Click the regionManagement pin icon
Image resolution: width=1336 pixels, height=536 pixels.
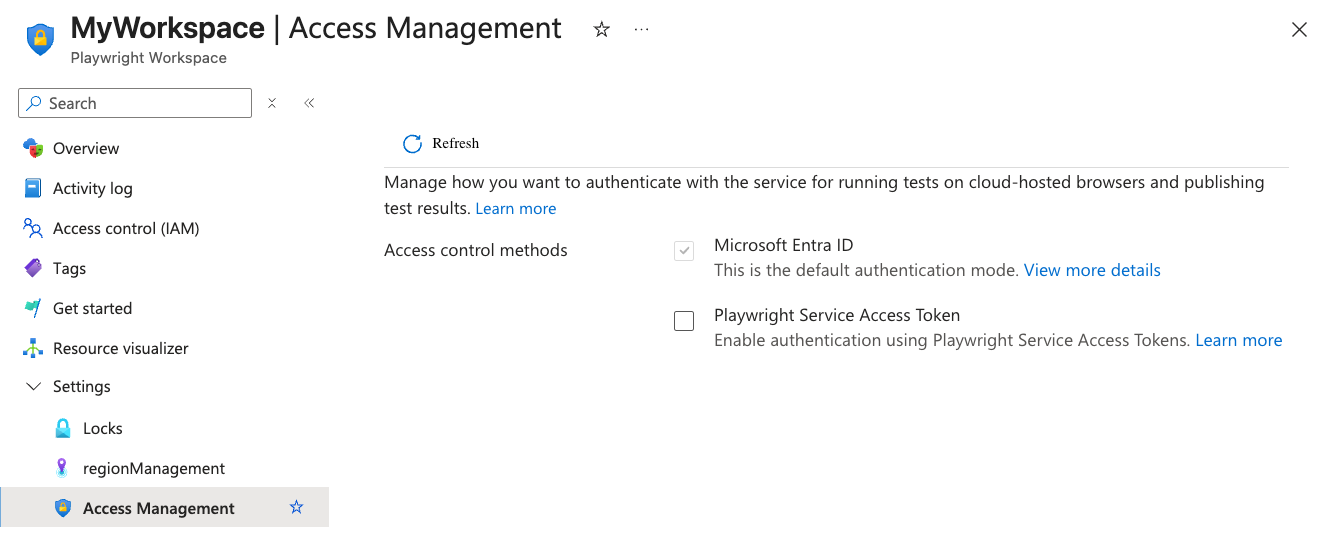pyautogui.click(x=63, y=468)
